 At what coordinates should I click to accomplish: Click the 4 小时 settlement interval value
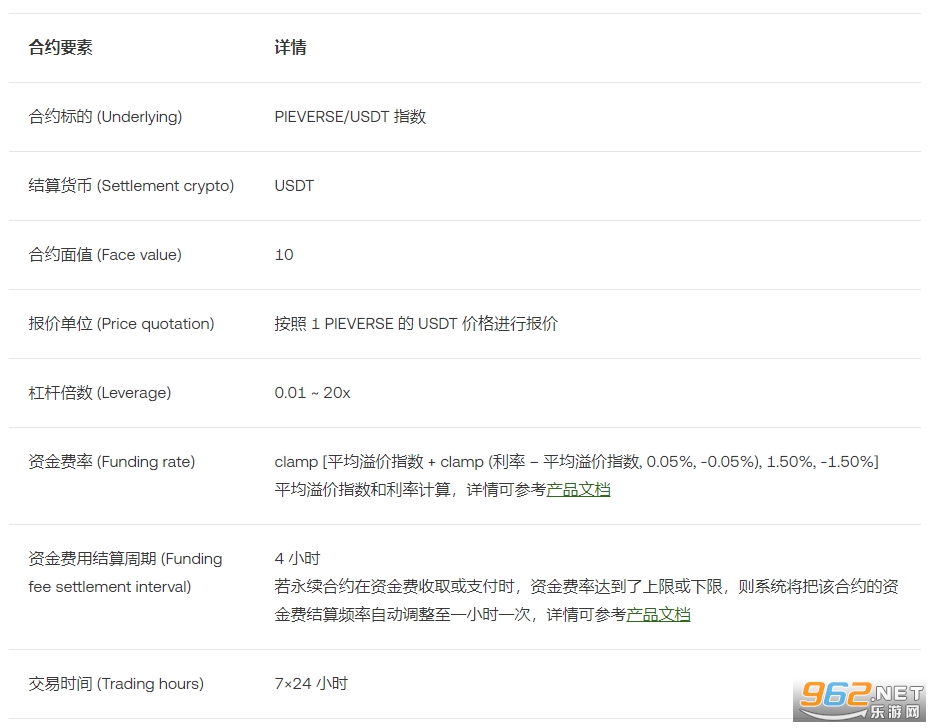tap(297, 559)
